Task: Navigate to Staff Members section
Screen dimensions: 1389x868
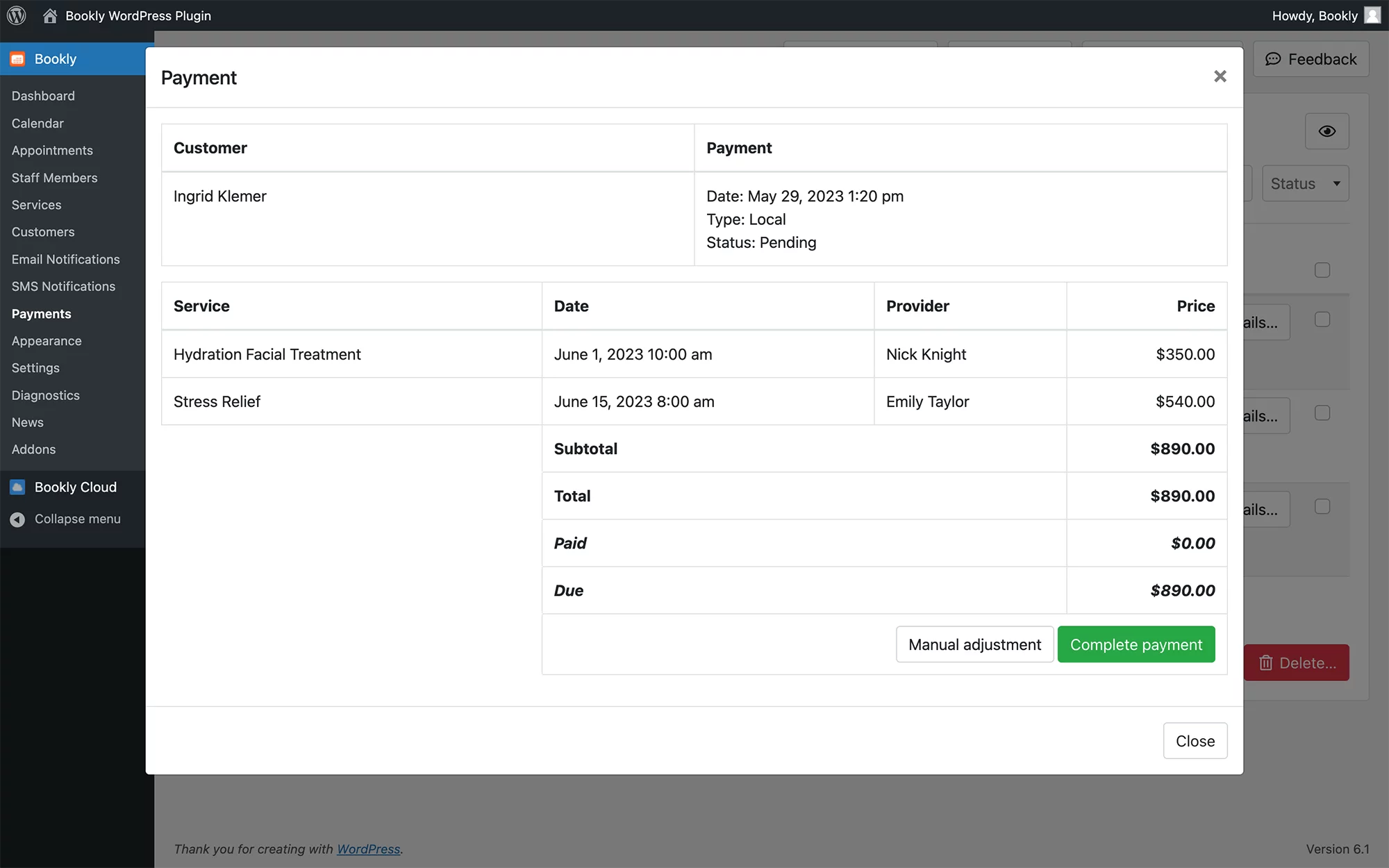Action: pyautogui.click(x=54, y=177)
